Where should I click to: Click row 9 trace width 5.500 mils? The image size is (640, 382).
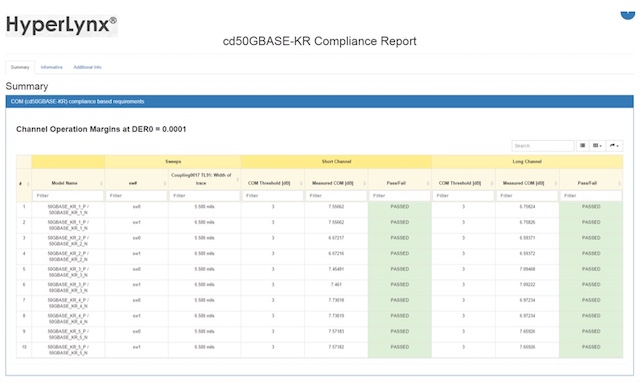click(x=204, y=331)
